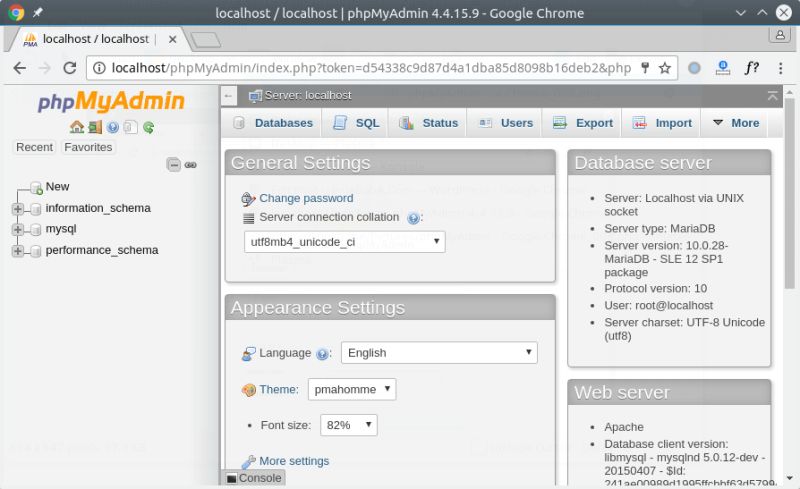Image resolution: width=800 pixels, height=489 pixels.
Task: Click the Change password link
Action: click(306, 198)
